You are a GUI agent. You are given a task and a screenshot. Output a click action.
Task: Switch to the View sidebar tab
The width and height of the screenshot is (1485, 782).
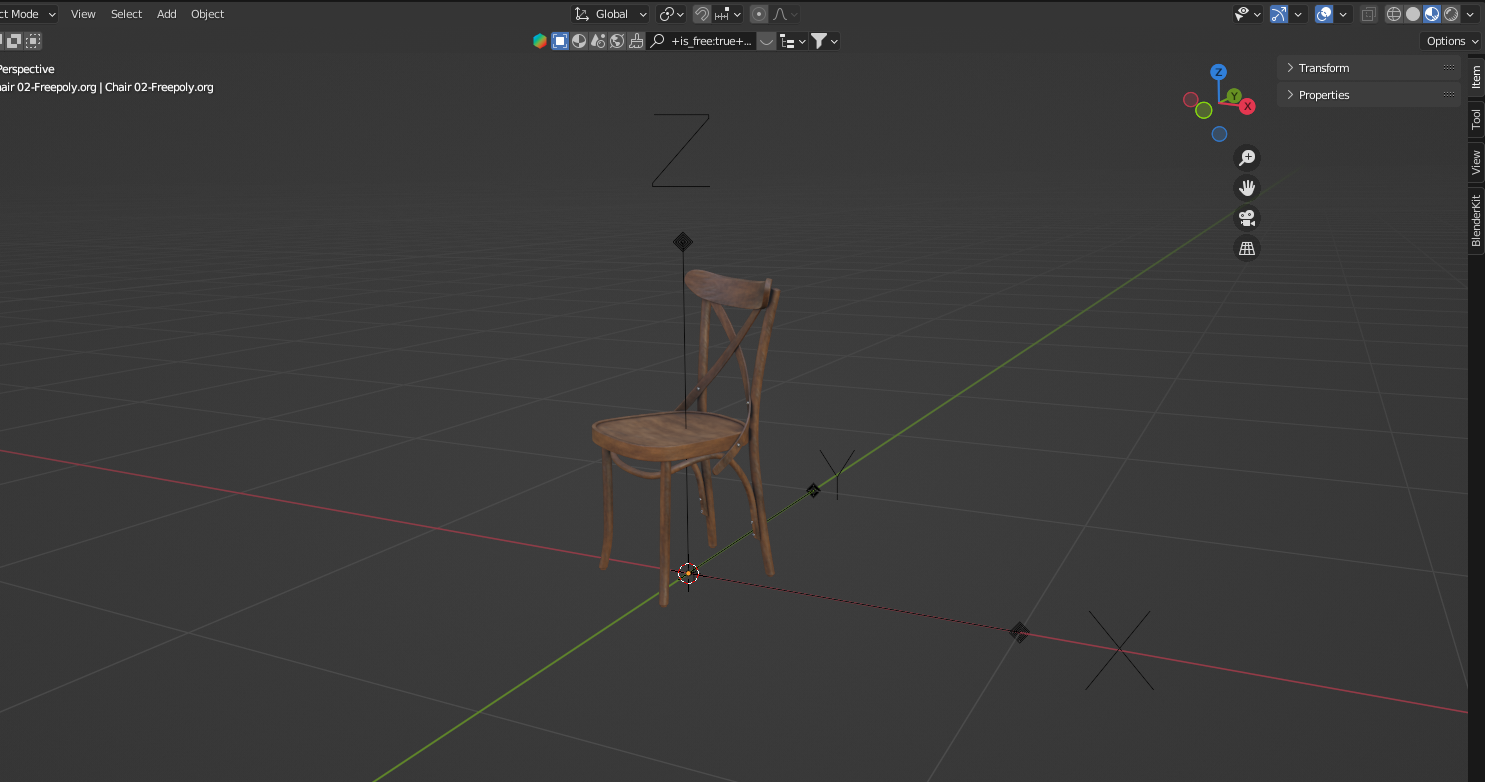[x=1476, y=162]
